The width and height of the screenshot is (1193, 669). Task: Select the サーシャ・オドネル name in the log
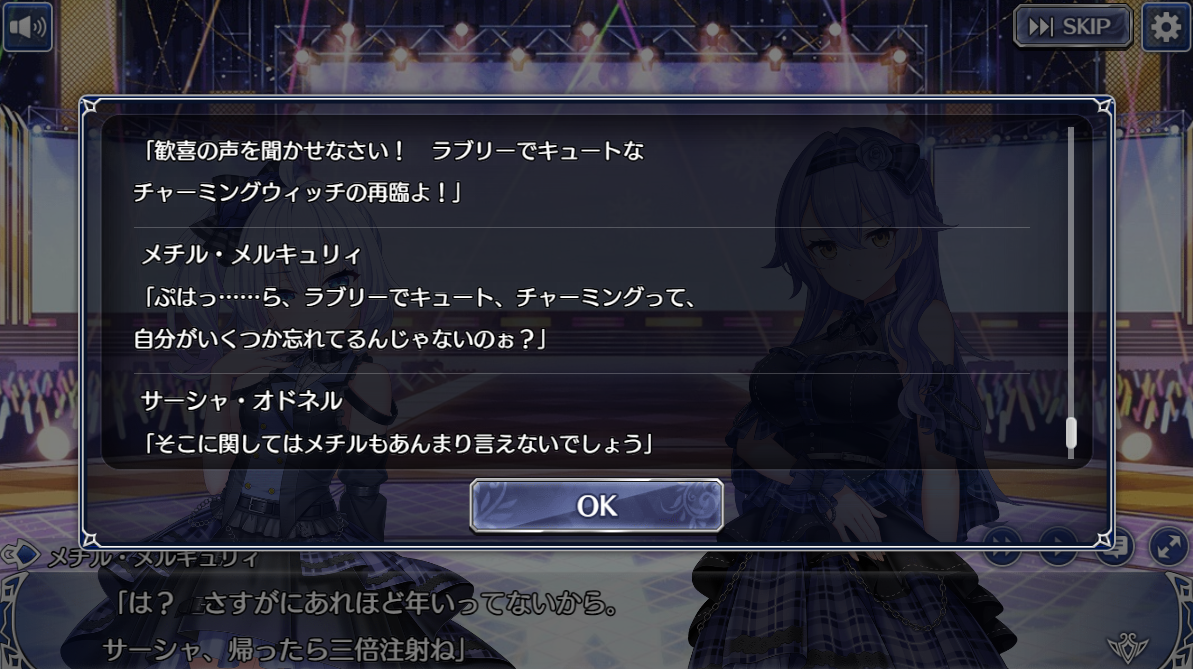pos(241,400)
